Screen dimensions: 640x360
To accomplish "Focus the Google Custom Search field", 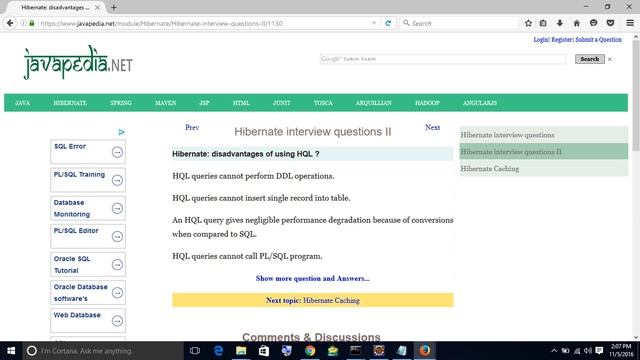I will click(x=443, y=59).
